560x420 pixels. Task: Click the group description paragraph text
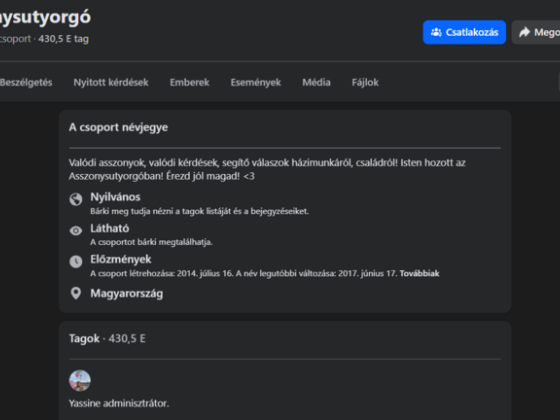267,169
